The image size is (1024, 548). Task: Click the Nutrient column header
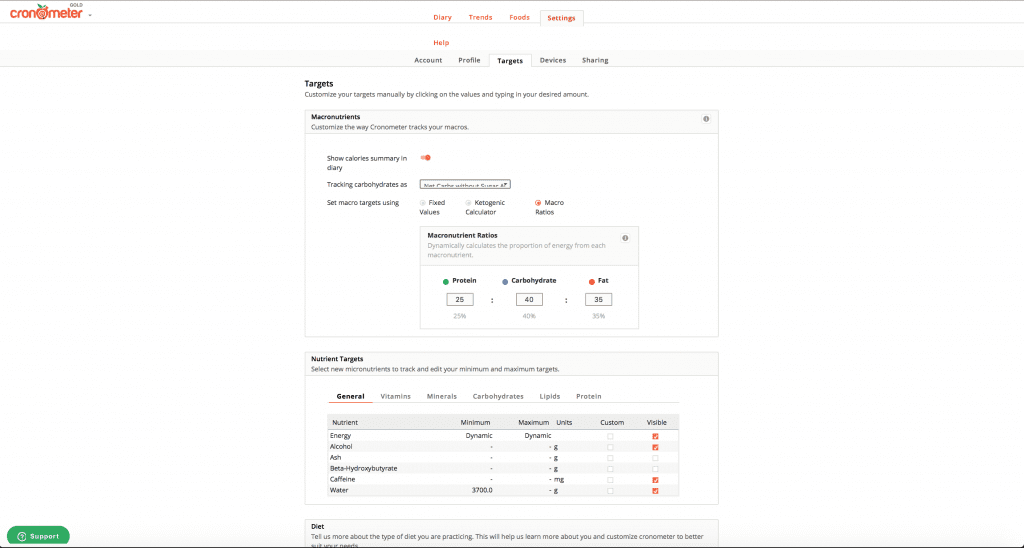click(345, 423)
